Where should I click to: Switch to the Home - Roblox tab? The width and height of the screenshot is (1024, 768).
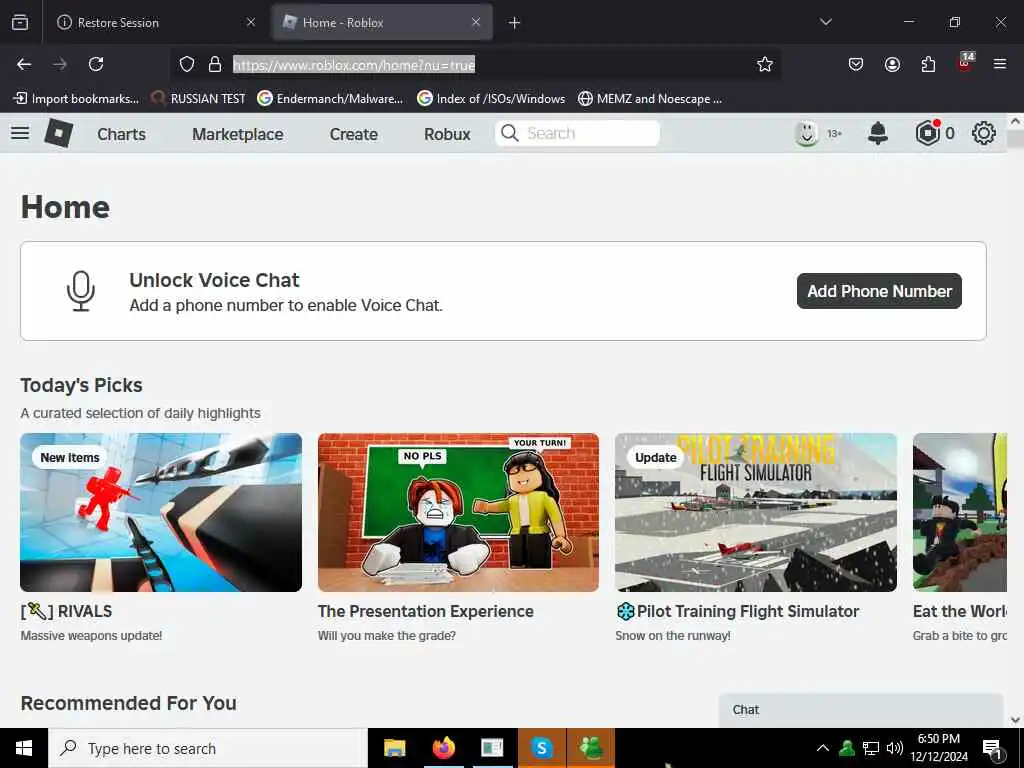coord(382,22)
